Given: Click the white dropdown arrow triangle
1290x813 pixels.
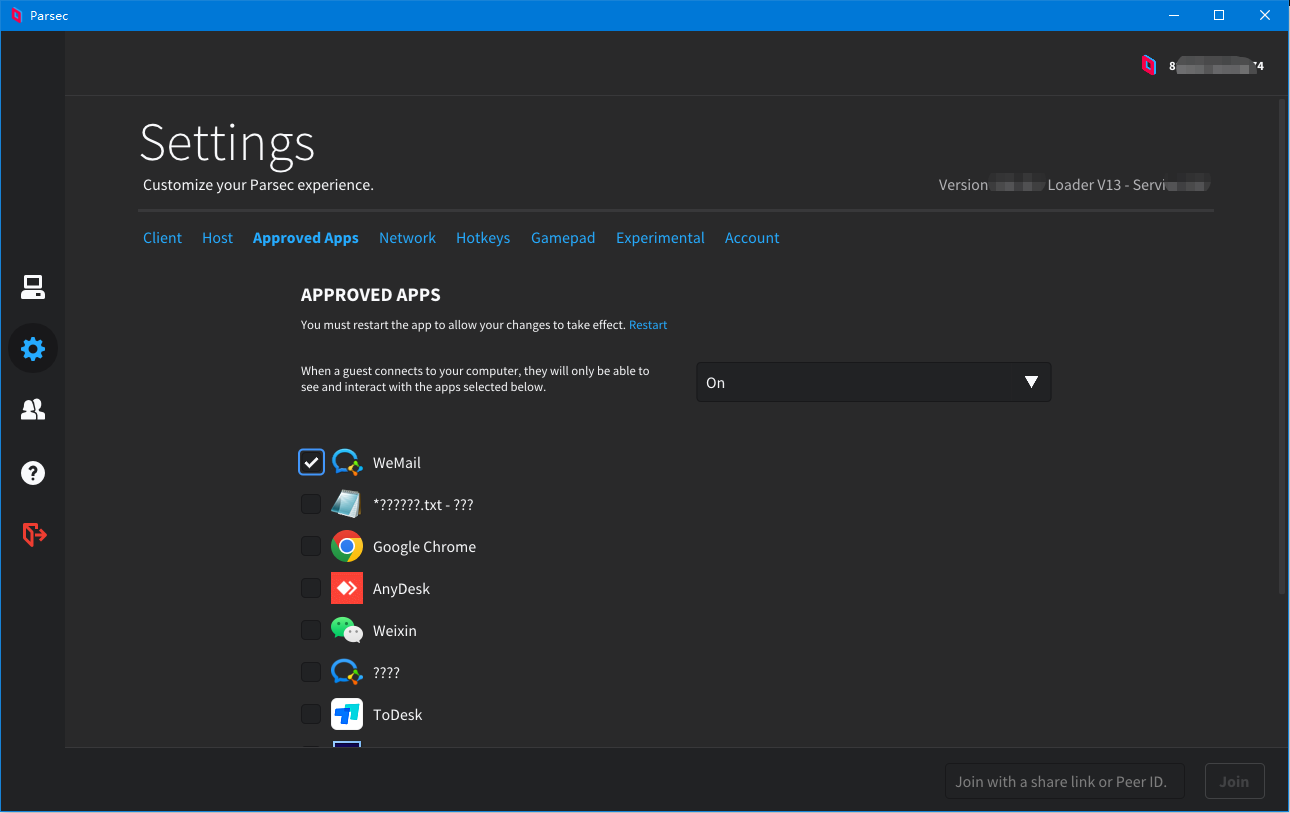Looking at the screenshot, I should point(1031,382).
